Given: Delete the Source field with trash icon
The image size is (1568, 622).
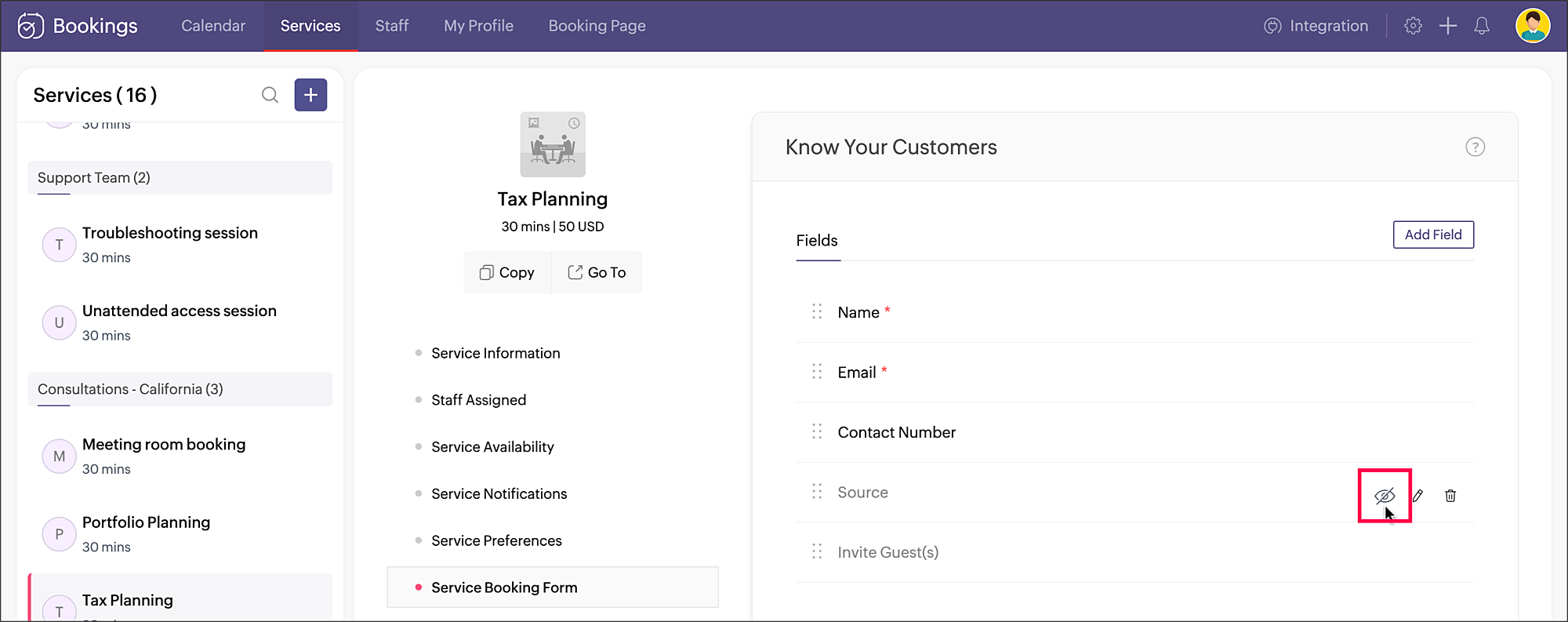Looking at the screenshot, I should 1450,496.
